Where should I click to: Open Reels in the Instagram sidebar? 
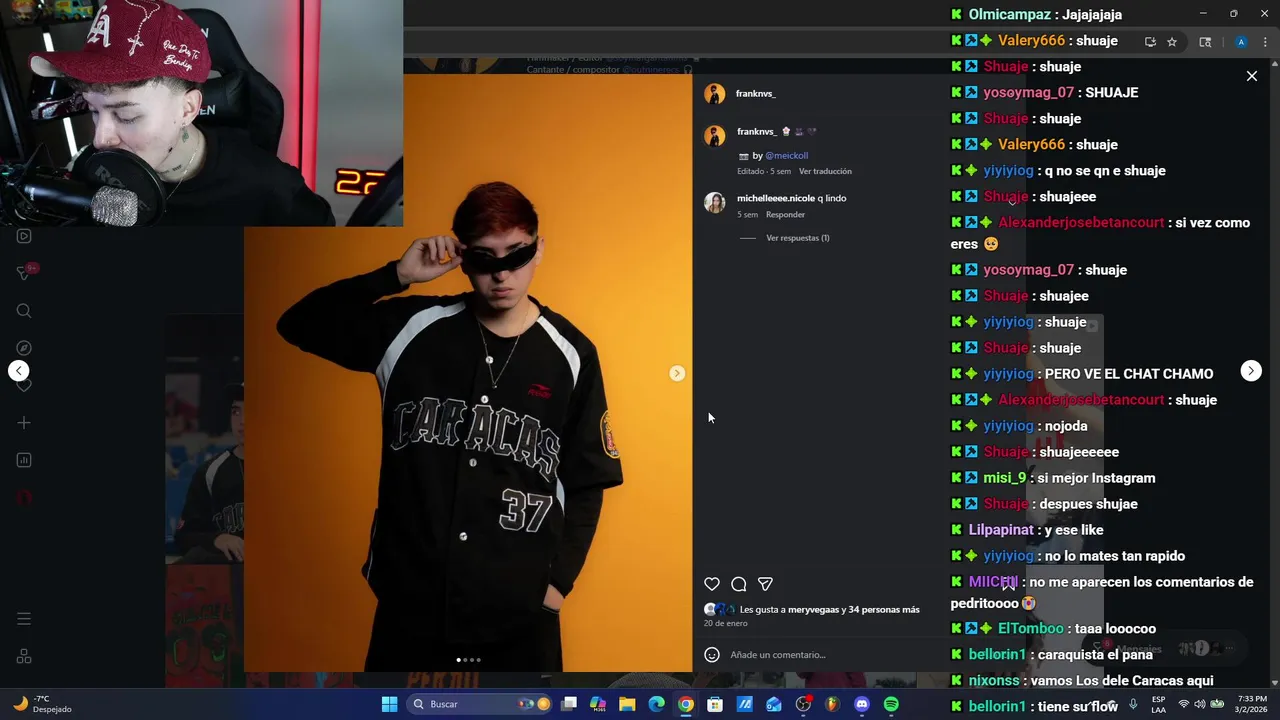coord(24,236)
